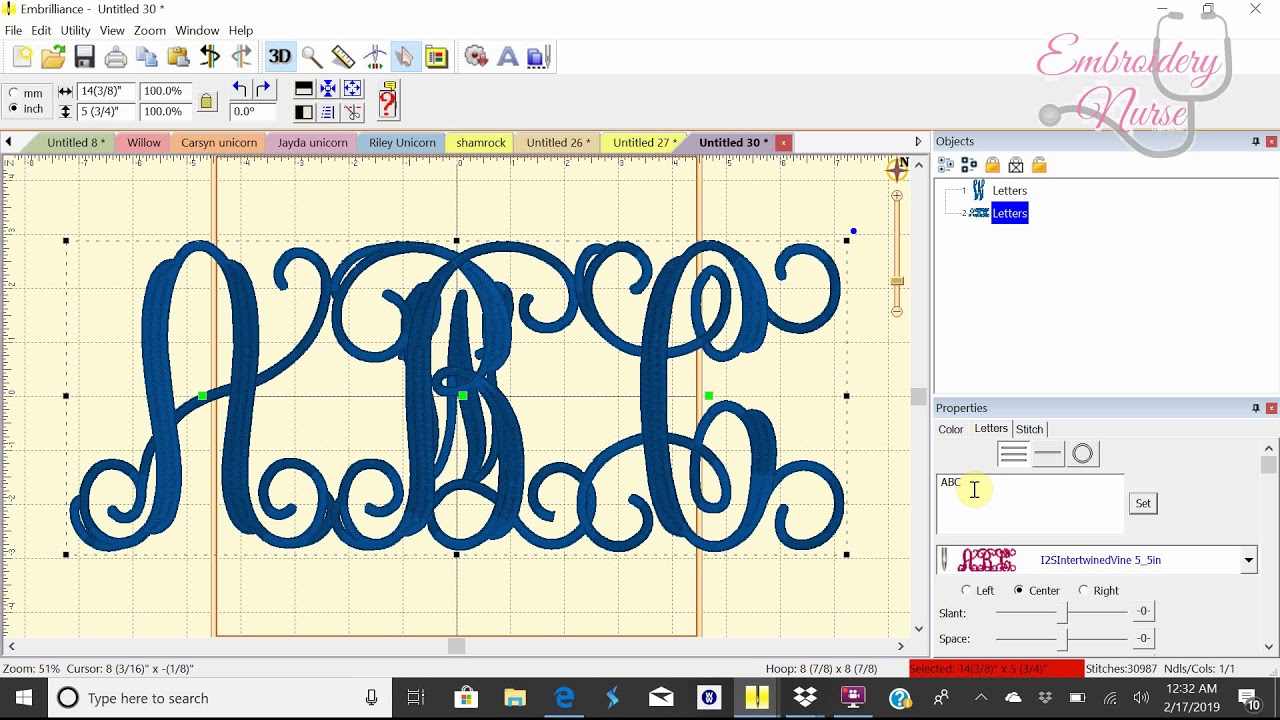Center the design in the hoop
Screen dimensions: 1280x720
coord(328,90)
